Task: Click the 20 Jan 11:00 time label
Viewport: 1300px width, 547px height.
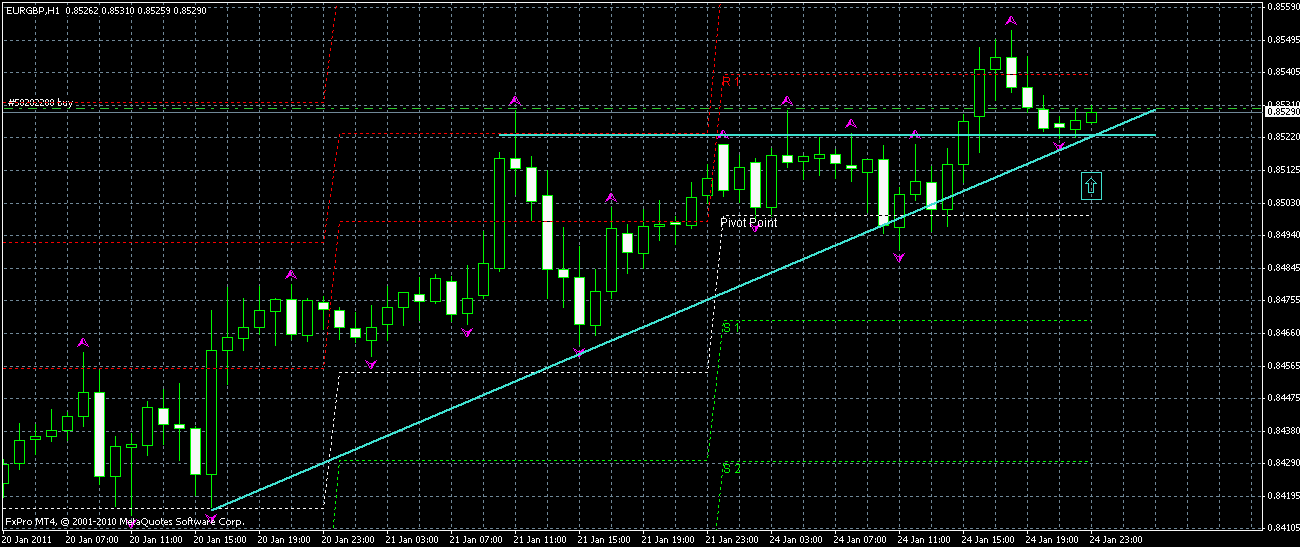Action: 156,540
